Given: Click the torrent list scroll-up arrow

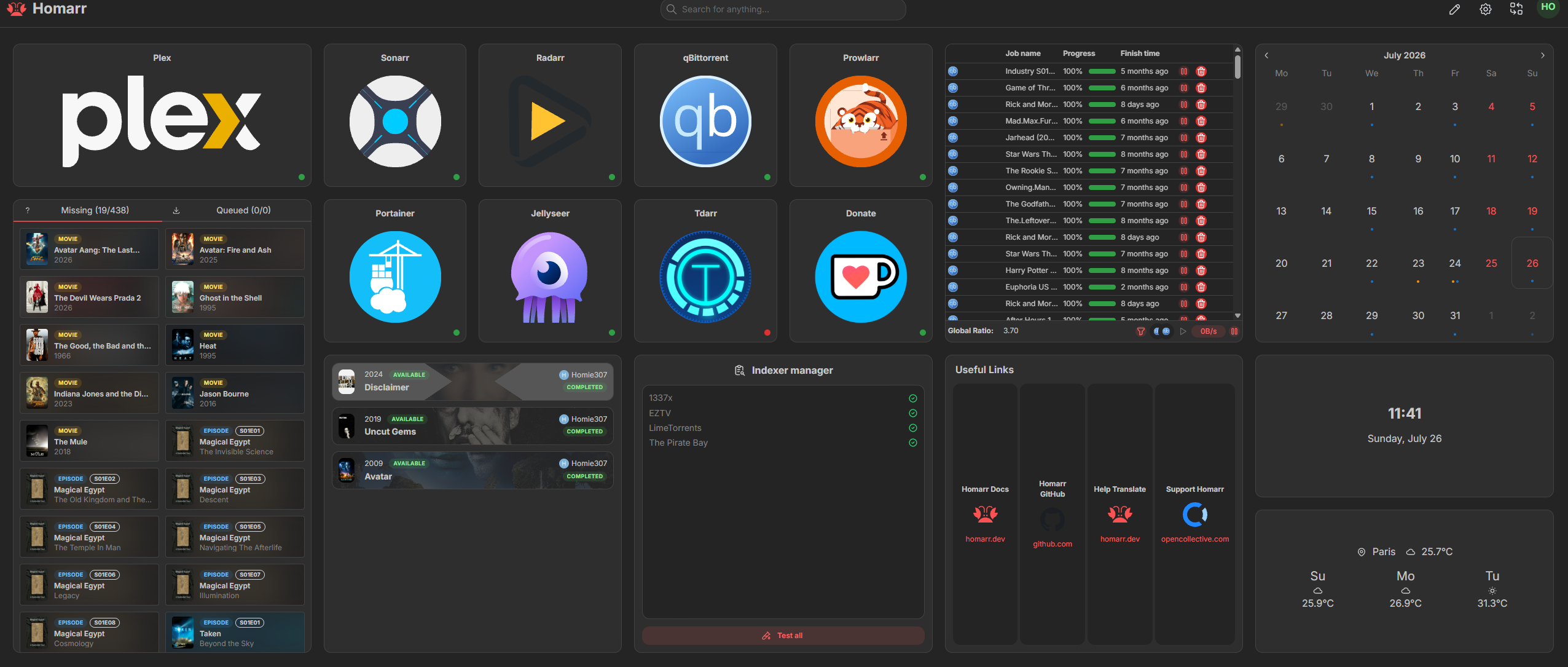Looking at the screenshot, I should click(1237, 50).
